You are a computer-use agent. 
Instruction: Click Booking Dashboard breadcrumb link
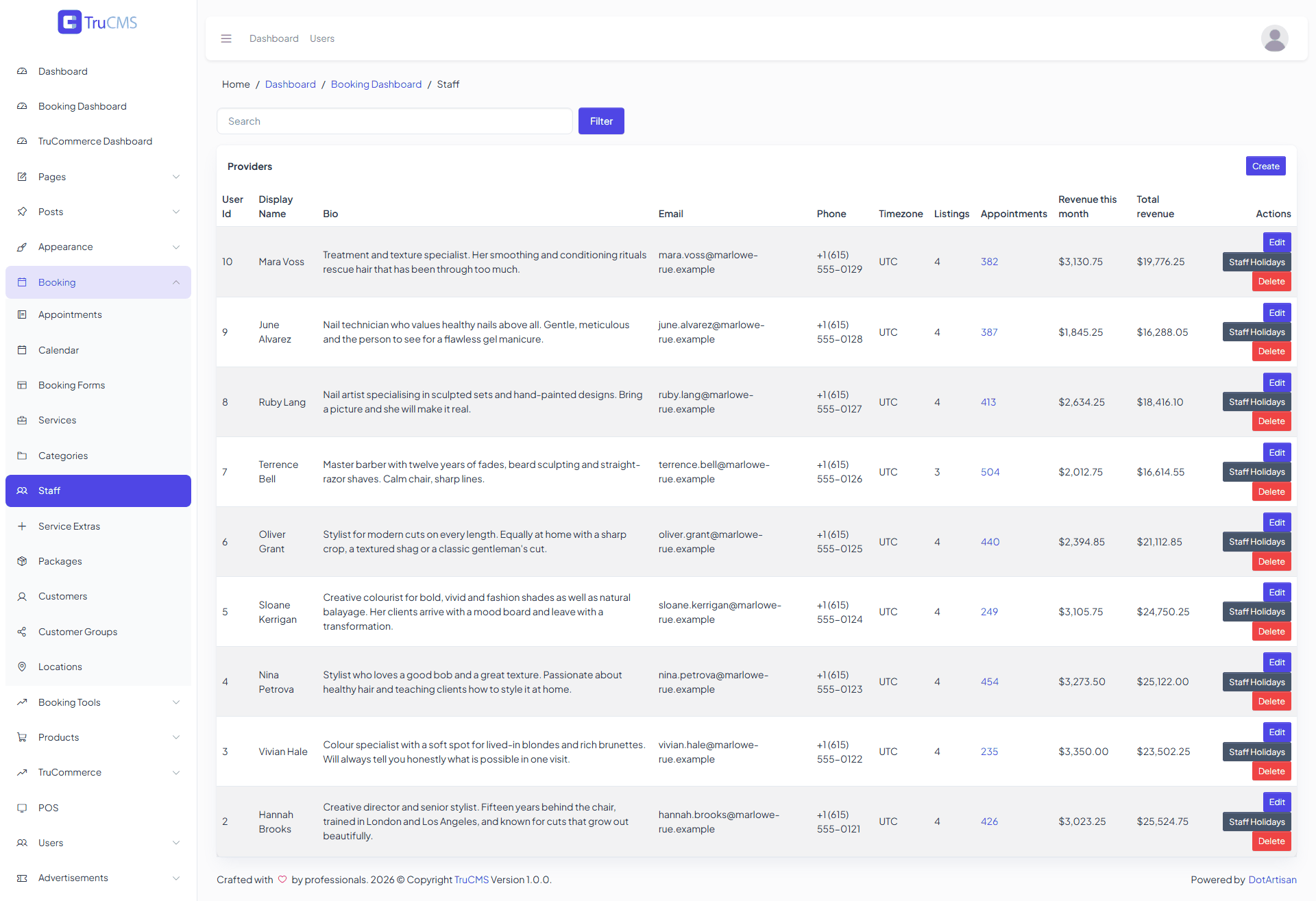point(376,84)
